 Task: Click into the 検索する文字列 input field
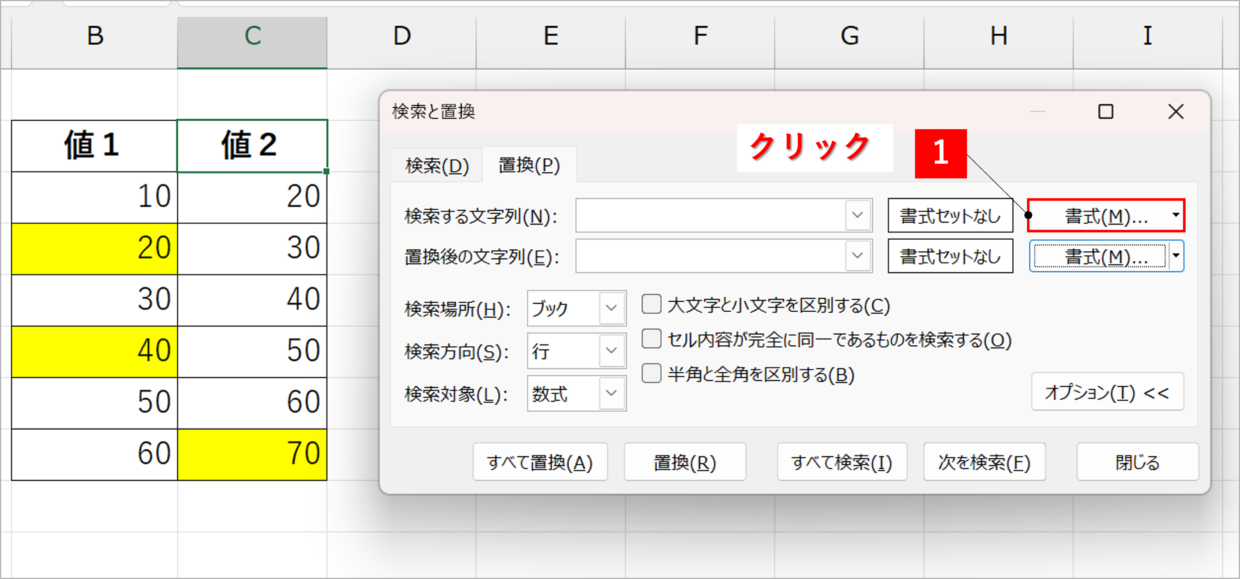pyautogui.click(x=711, y=216)
